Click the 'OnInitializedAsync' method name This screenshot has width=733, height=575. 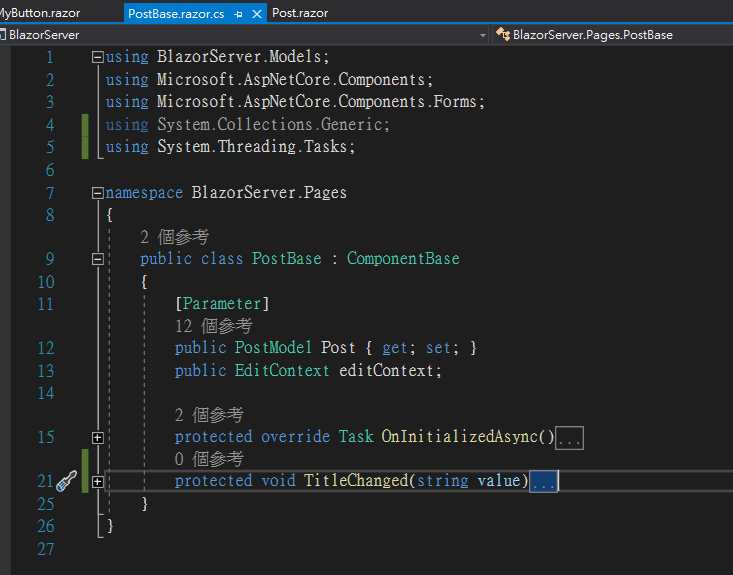click(x=460, y=437)
